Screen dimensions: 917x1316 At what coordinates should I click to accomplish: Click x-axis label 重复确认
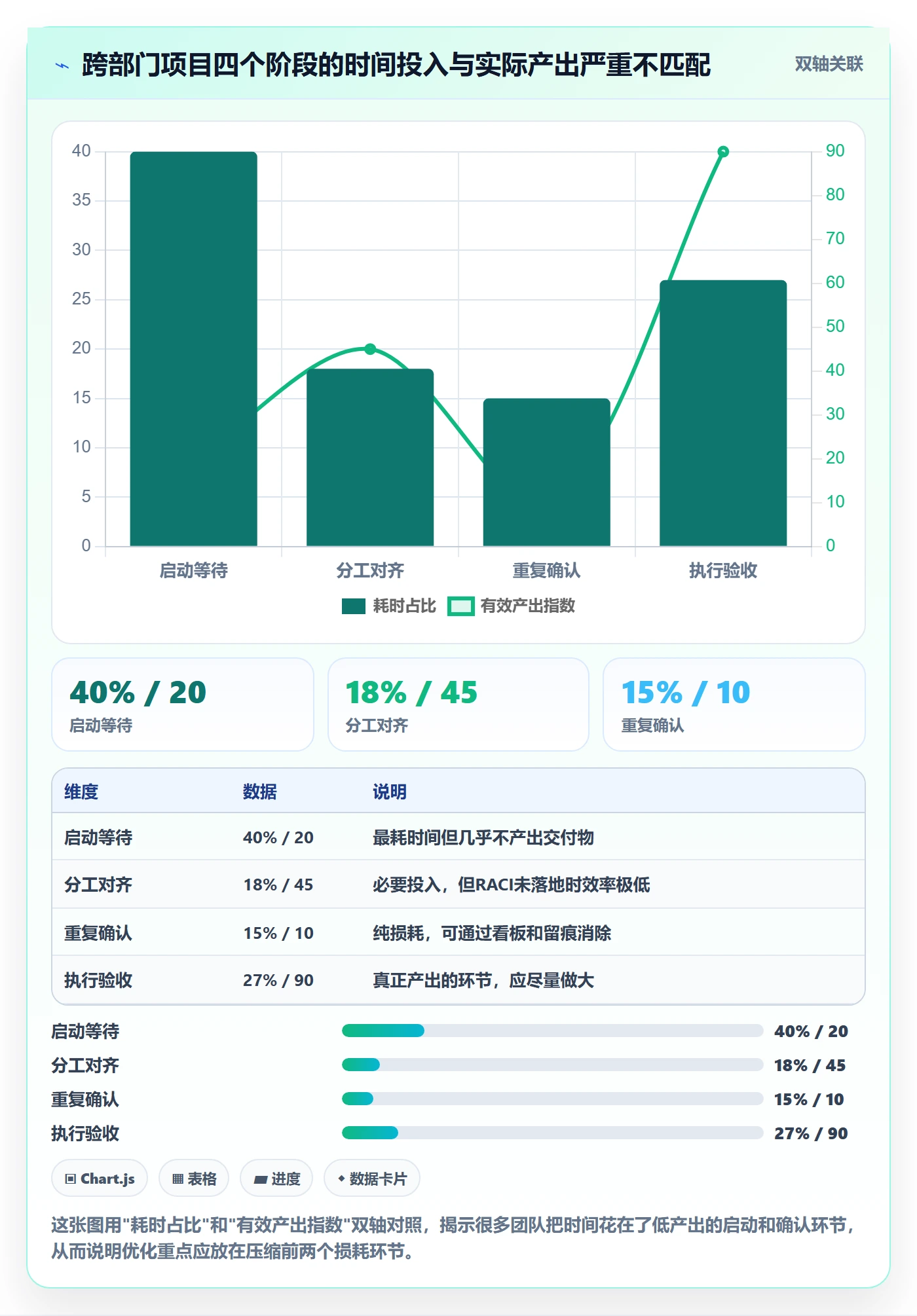[547, 571]
